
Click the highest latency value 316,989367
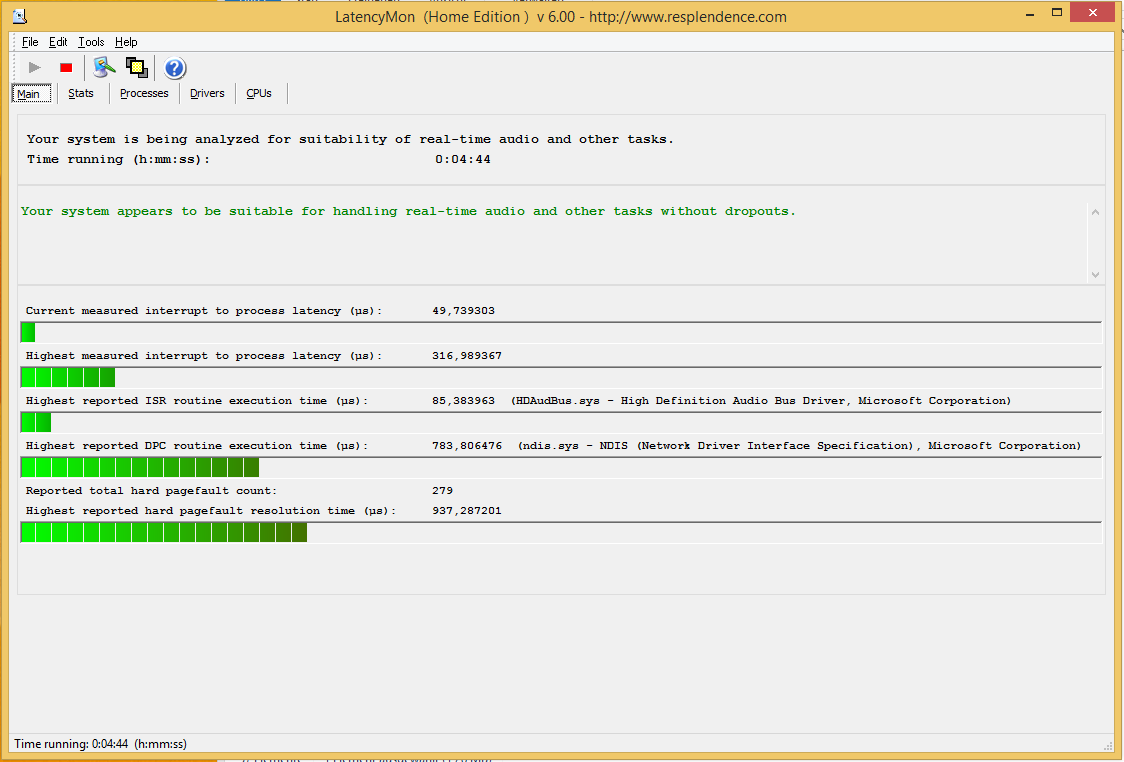[x=467, y=356]
